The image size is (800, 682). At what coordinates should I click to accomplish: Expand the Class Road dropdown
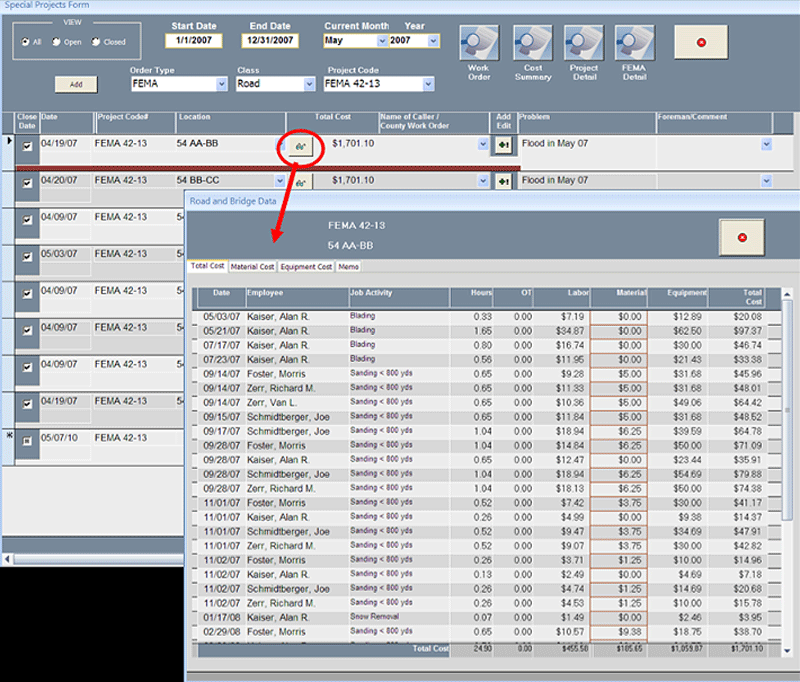tap(309, 84)
